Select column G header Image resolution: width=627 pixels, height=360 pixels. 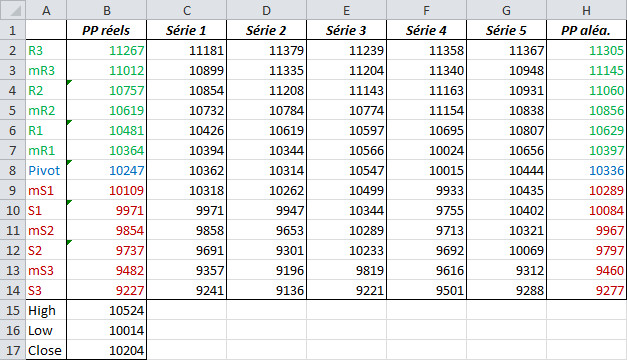pyautogui.click(x=506, y=10)
